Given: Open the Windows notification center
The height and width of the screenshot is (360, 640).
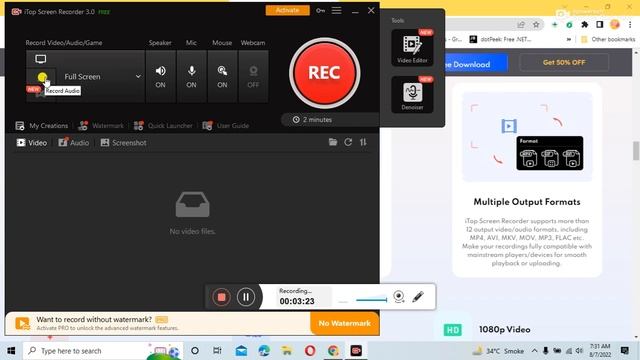Looking at the screenshot, I should tap(624, 351).
